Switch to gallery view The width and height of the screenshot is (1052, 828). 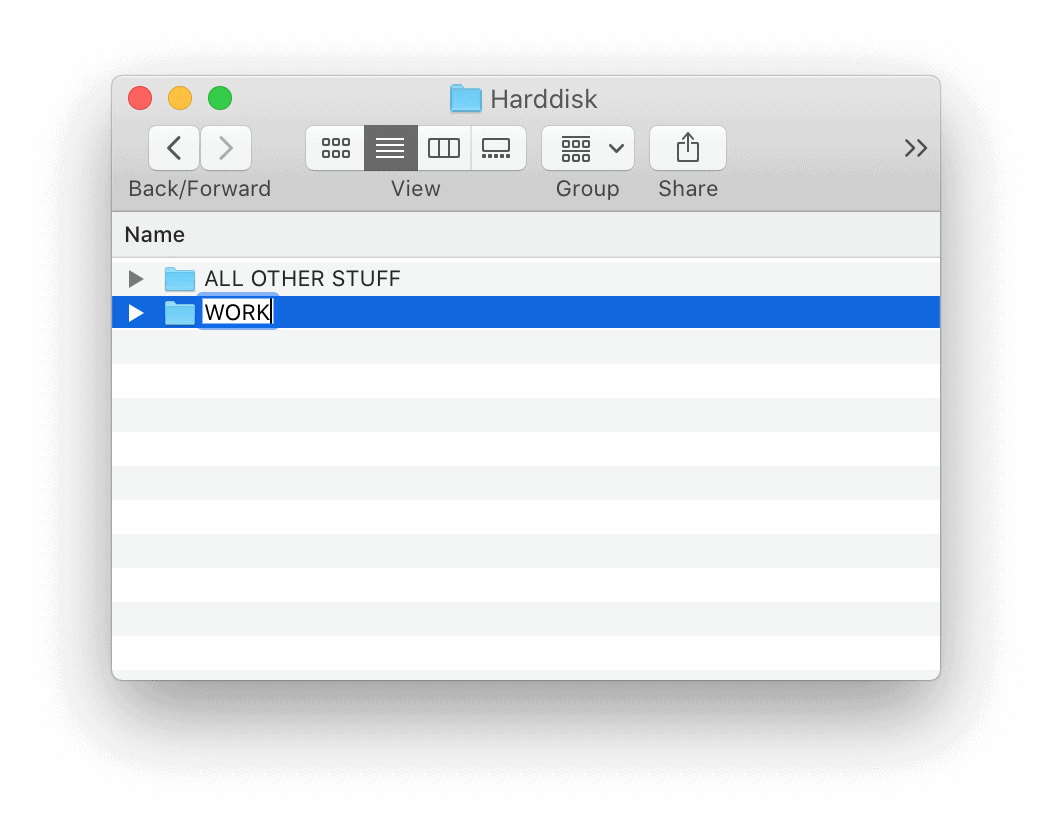498,148
